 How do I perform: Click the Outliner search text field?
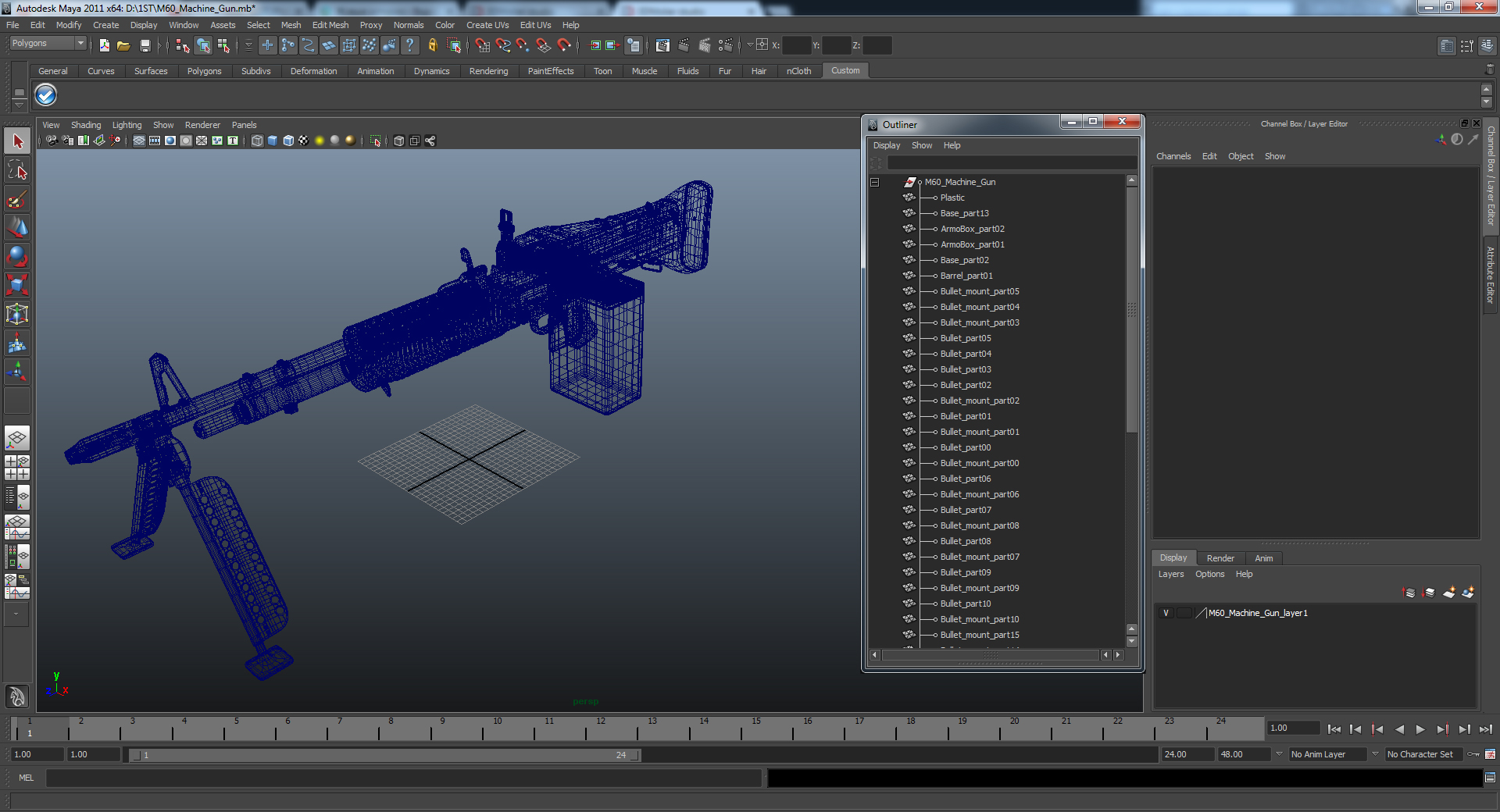click(x=1012, y=162)
